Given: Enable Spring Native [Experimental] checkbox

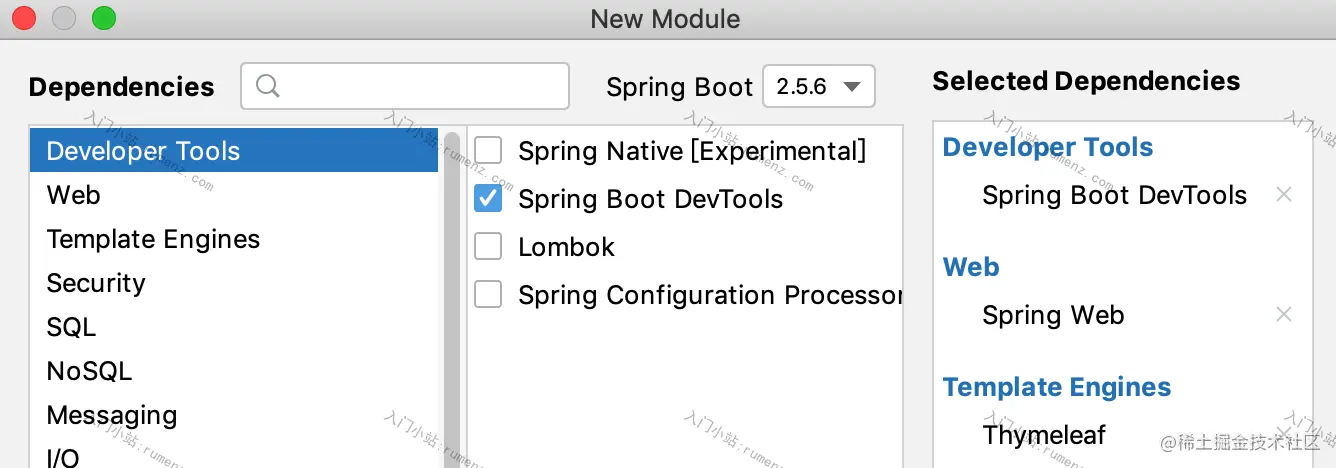Looking at the screenshot, I should 488,151.
